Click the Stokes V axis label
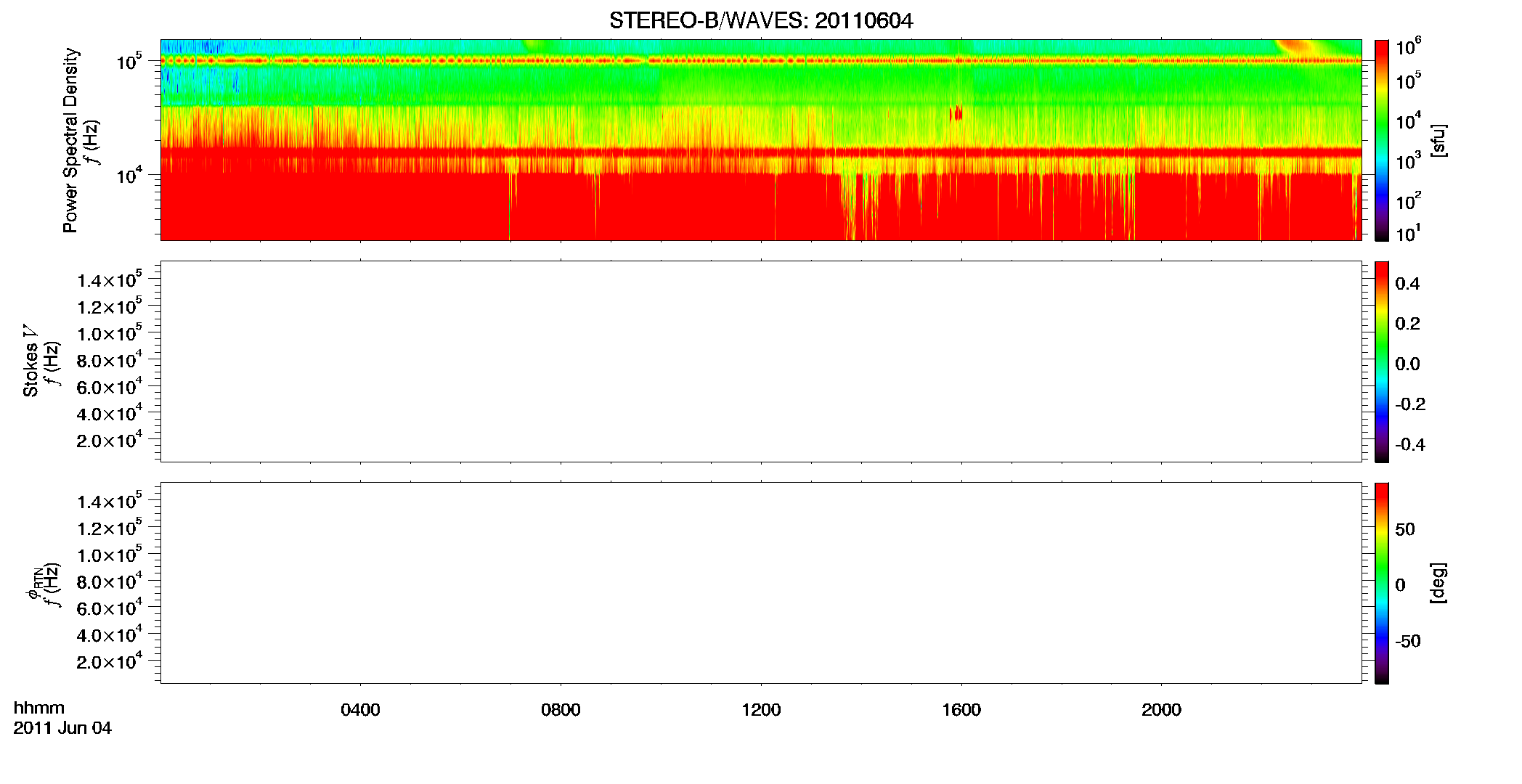This screenshot has width=1522, height=784. (x=31, y=361)
